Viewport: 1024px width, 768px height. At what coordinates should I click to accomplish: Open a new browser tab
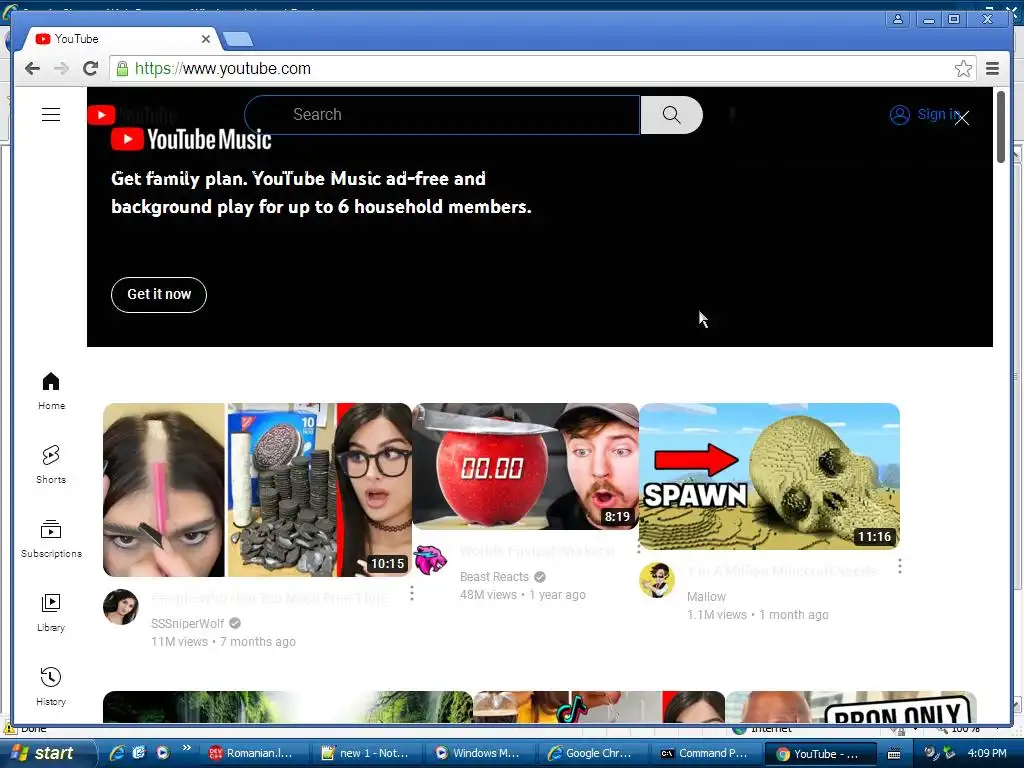[238, 40]
